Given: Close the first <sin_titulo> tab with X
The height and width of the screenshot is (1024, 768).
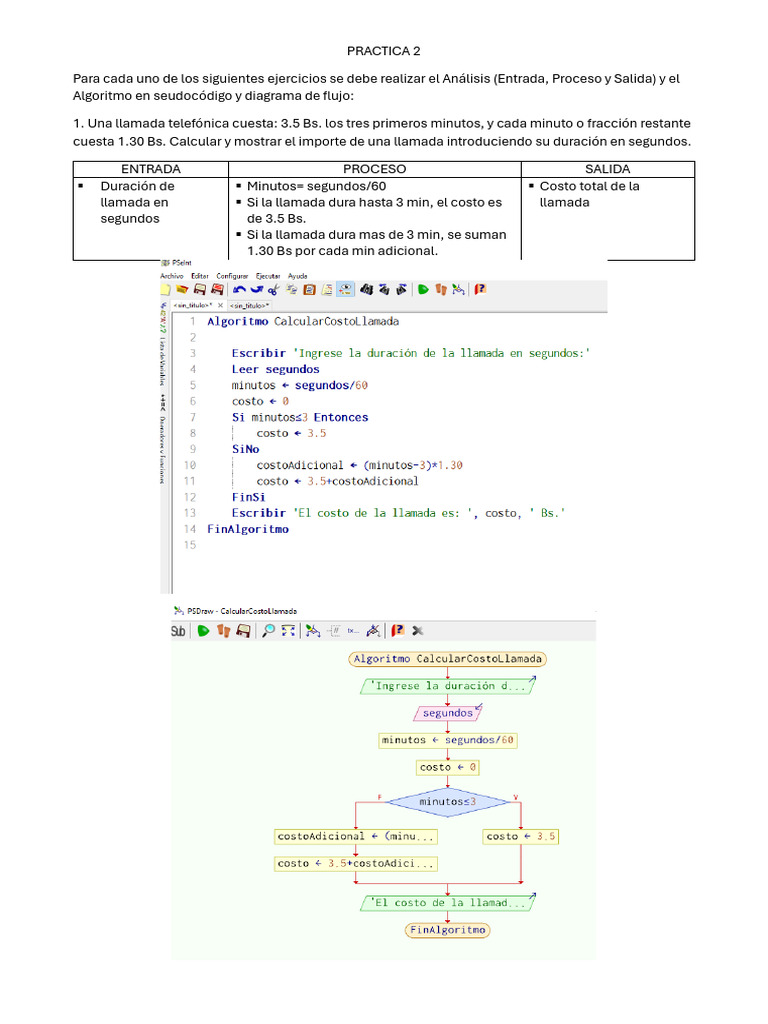Looking at the screenshot, I should pyautogui.click(x=221, y=305).
